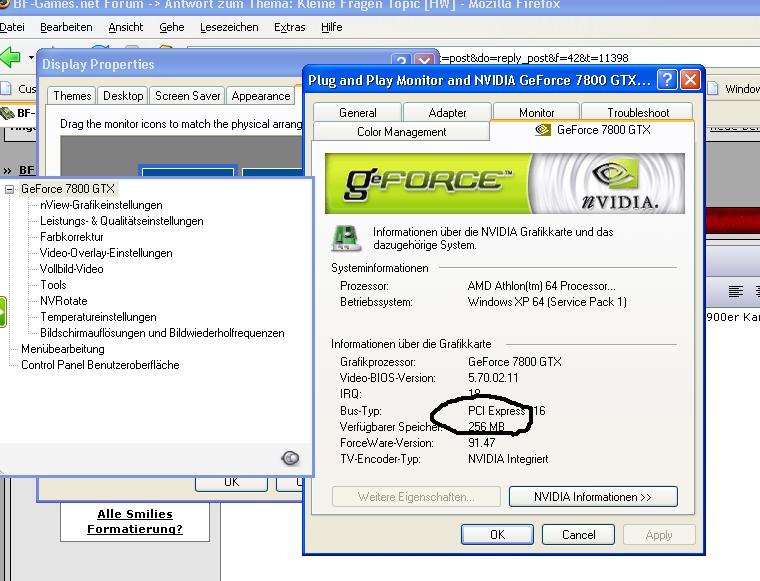Switch to the General tab

tap(358, 112)
